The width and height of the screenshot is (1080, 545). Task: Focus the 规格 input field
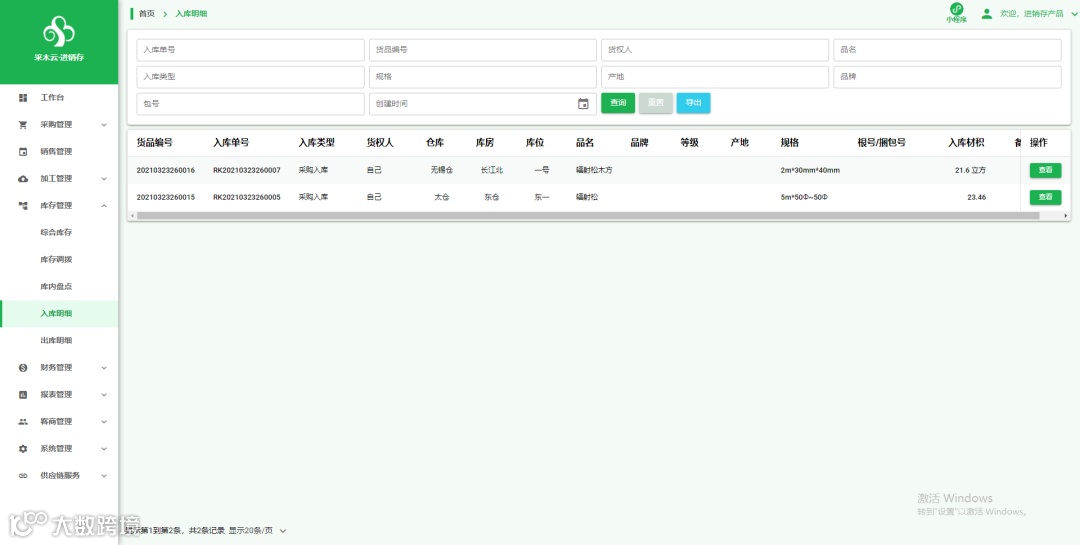point(483,77)
